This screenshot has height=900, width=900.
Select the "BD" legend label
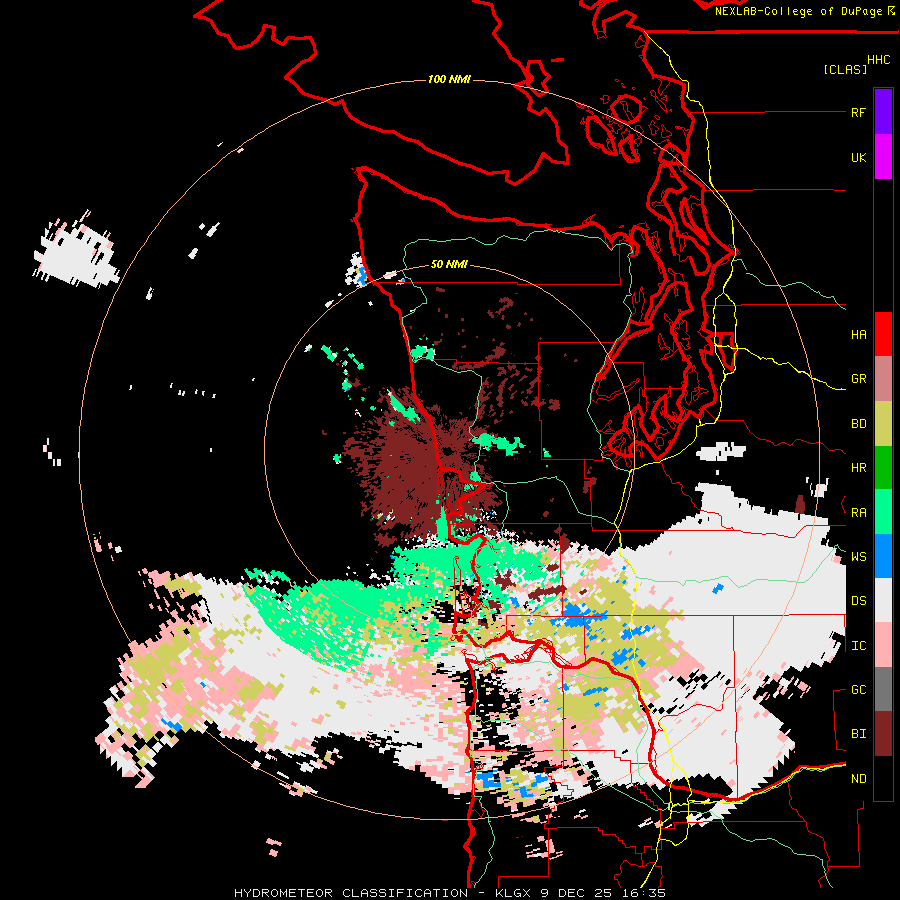tap(858, 424)
